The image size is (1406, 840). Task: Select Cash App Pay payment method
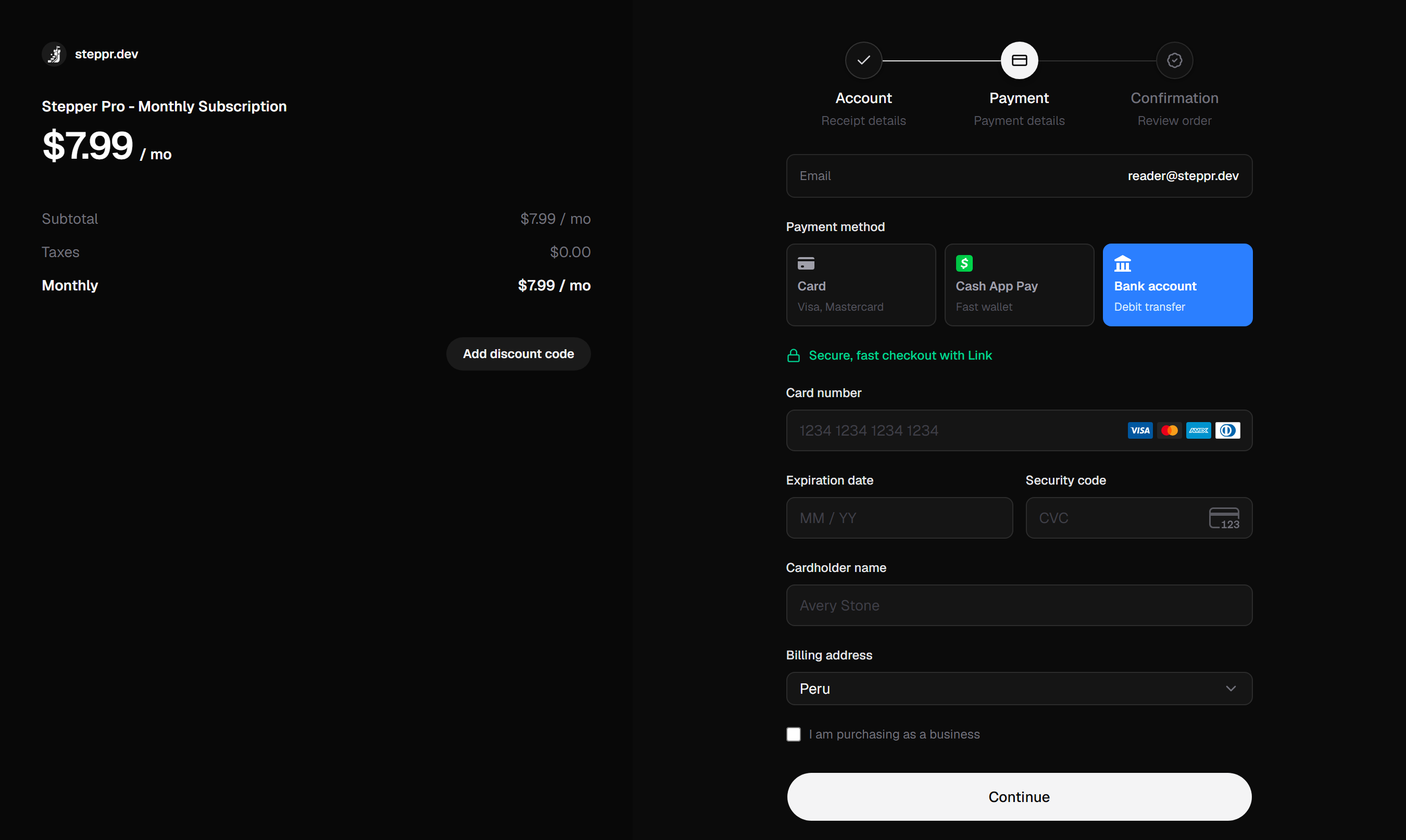coord(1019,285)
